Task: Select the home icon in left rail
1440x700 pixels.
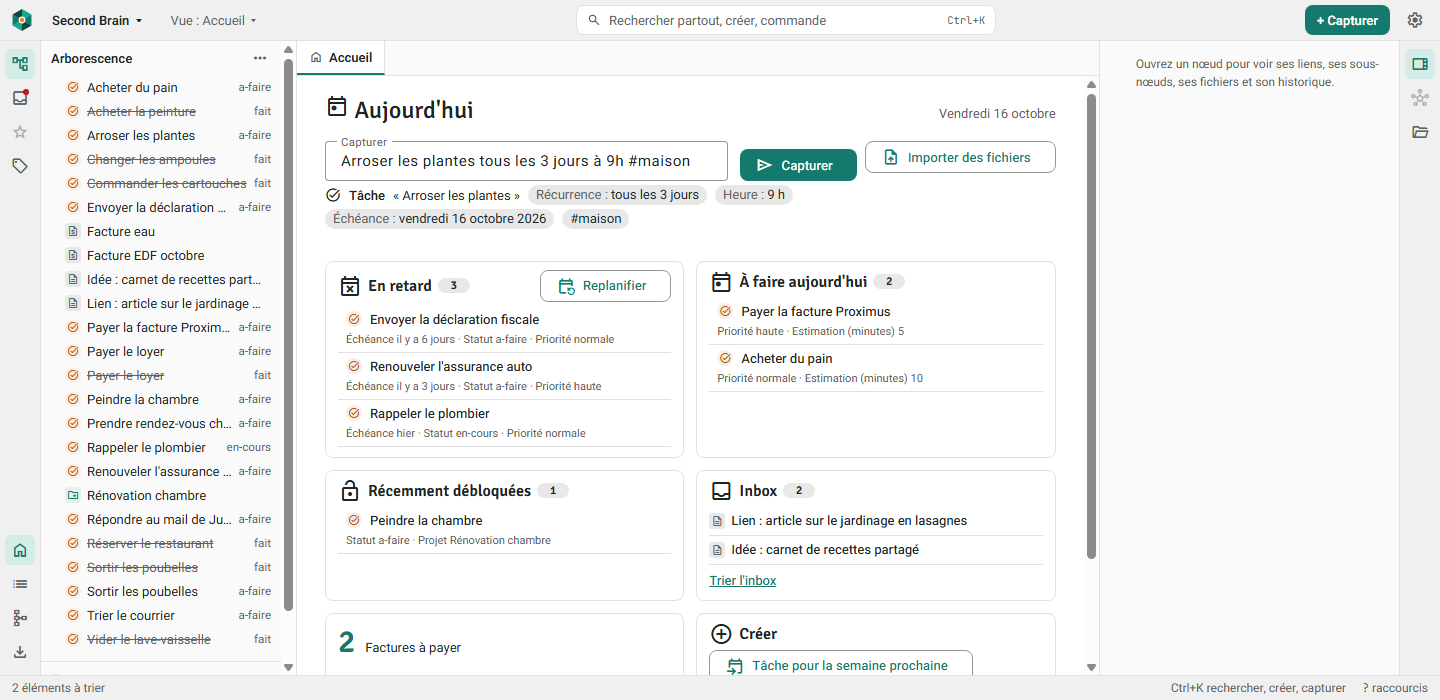Action: pos(20,550)
